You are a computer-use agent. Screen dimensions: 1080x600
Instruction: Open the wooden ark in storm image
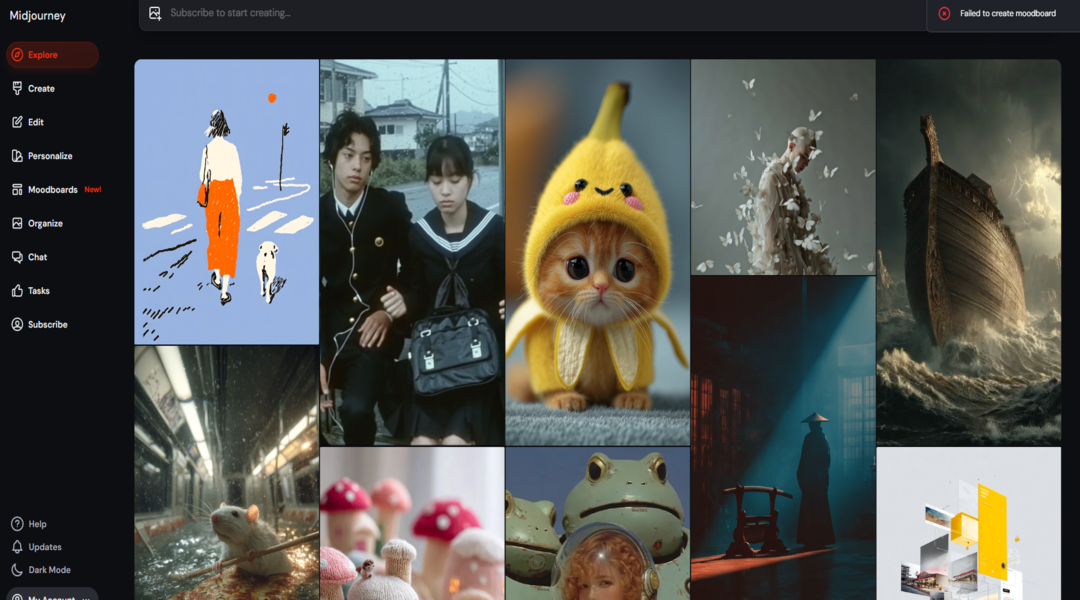pos(968,252)
